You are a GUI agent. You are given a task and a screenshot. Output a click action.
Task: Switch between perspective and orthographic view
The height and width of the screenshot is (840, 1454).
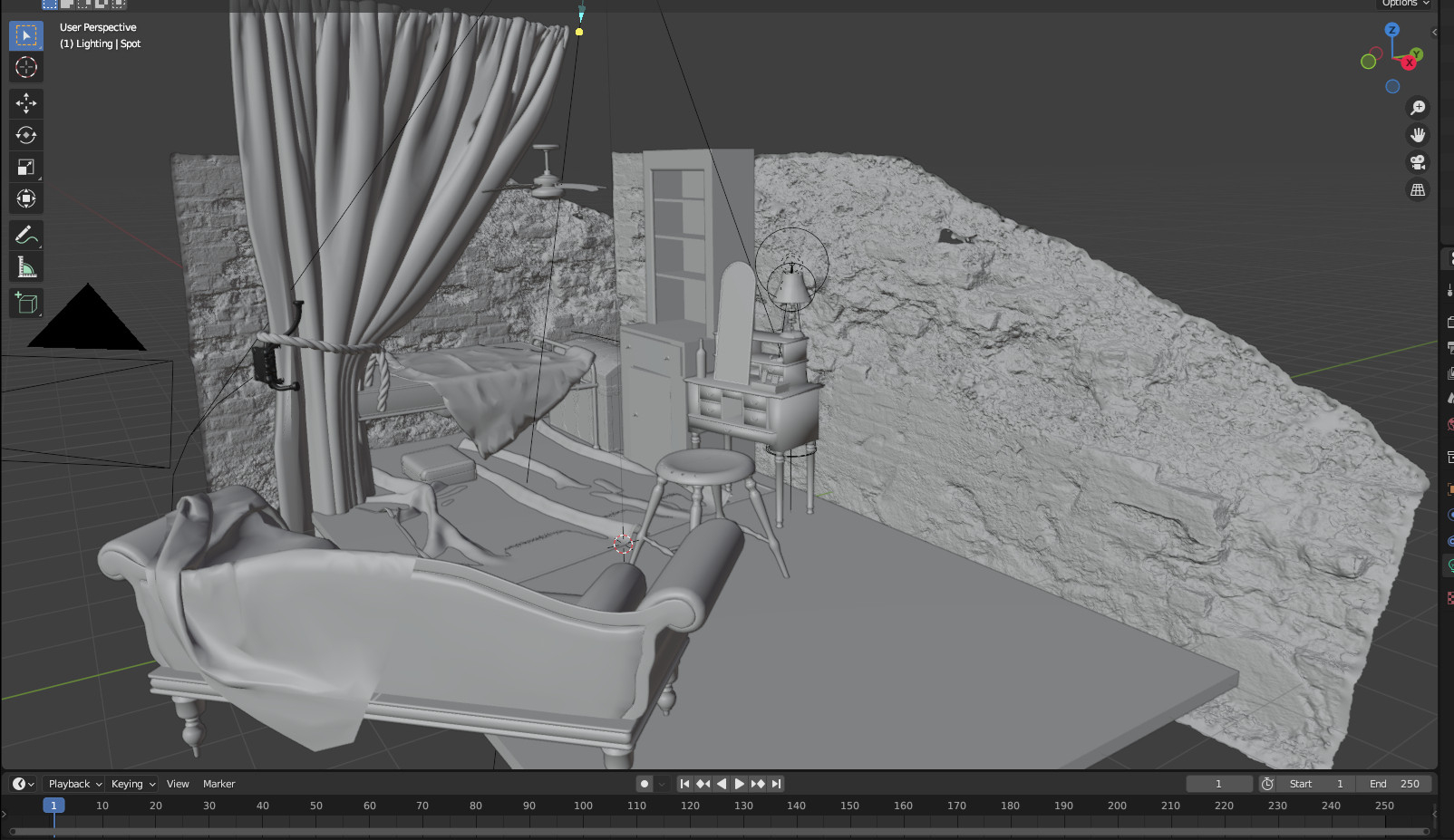pos(1418,190)
